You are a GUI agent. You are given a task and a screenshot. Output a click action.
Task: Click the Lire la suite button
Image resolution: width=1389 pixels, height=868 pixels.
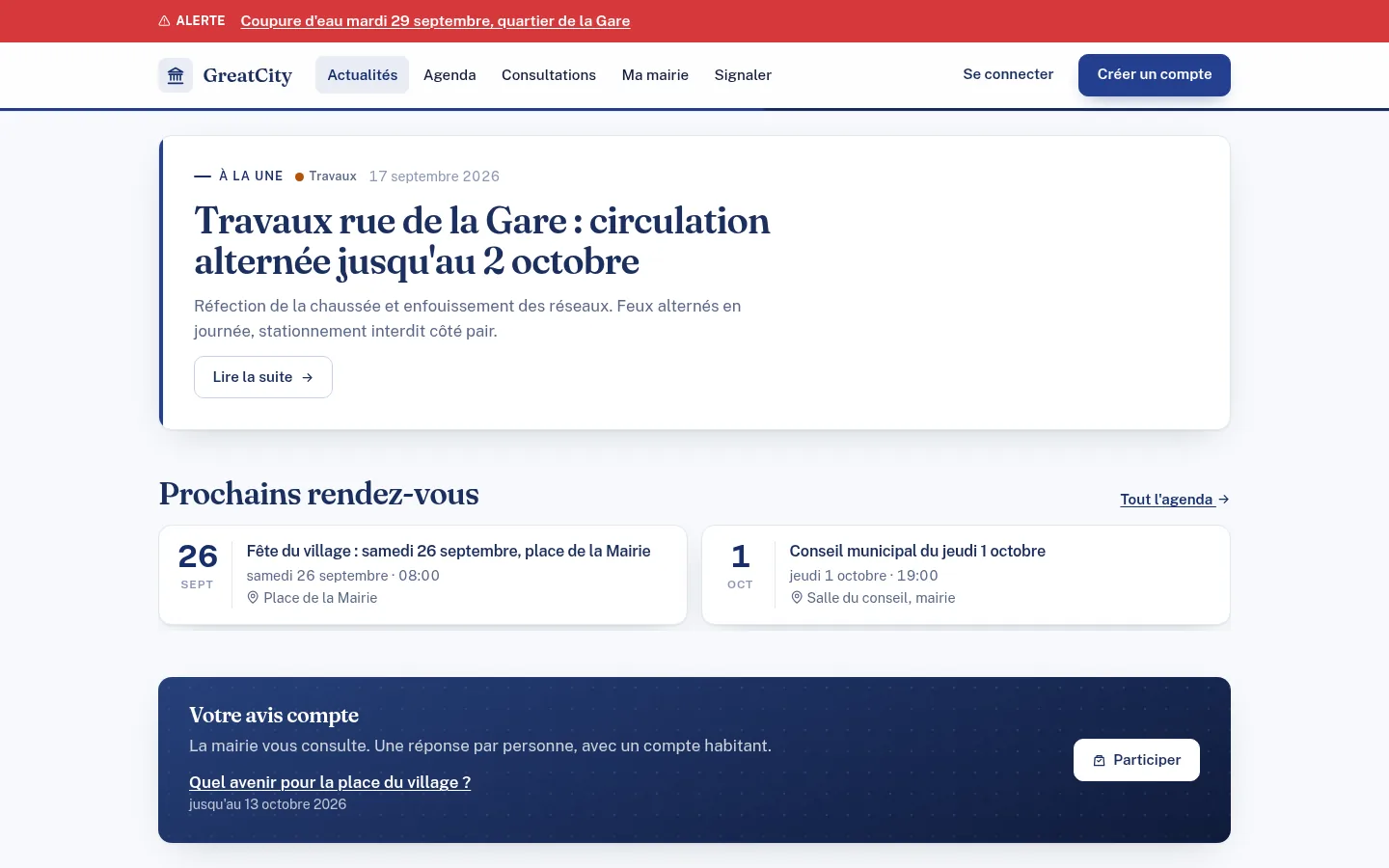pyautogui.click(x=263, y=377)
